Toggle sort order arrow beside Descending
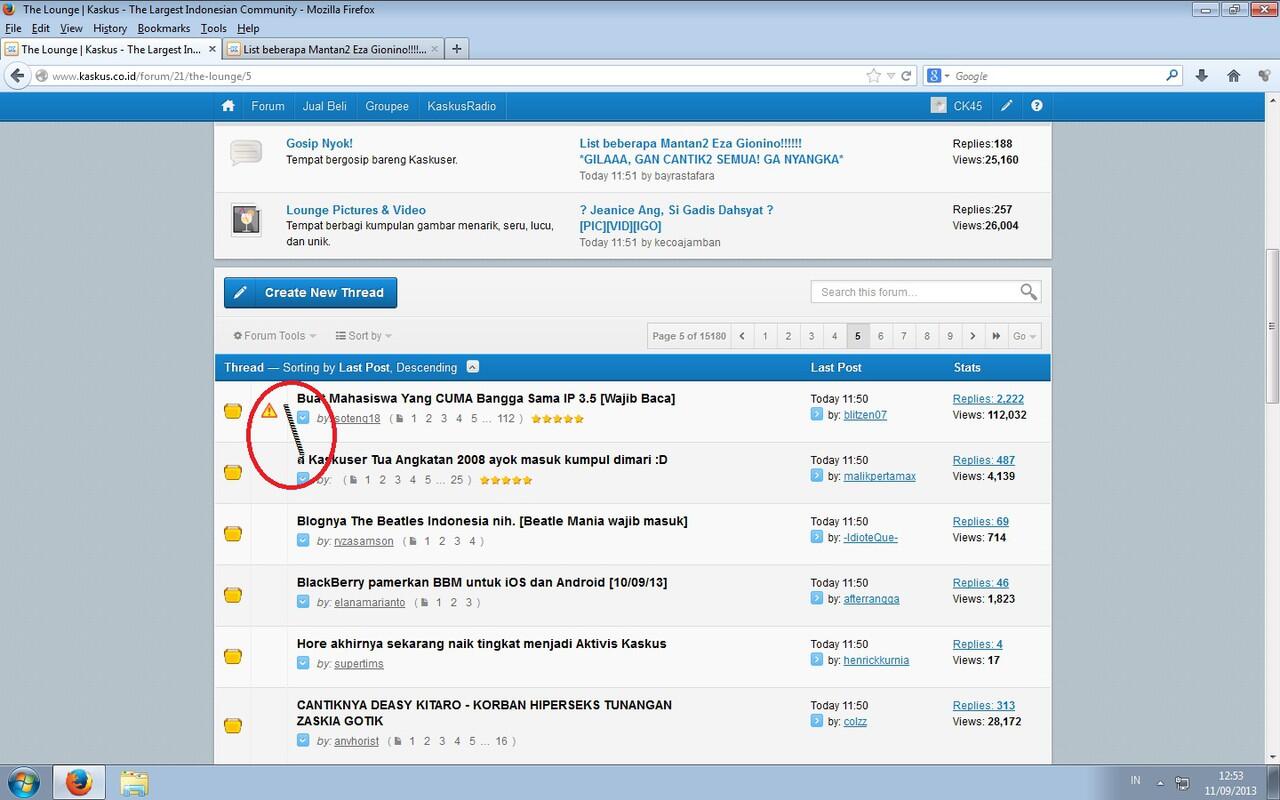This screenshot has width=1280, height=800. click(x=473, y=367)
